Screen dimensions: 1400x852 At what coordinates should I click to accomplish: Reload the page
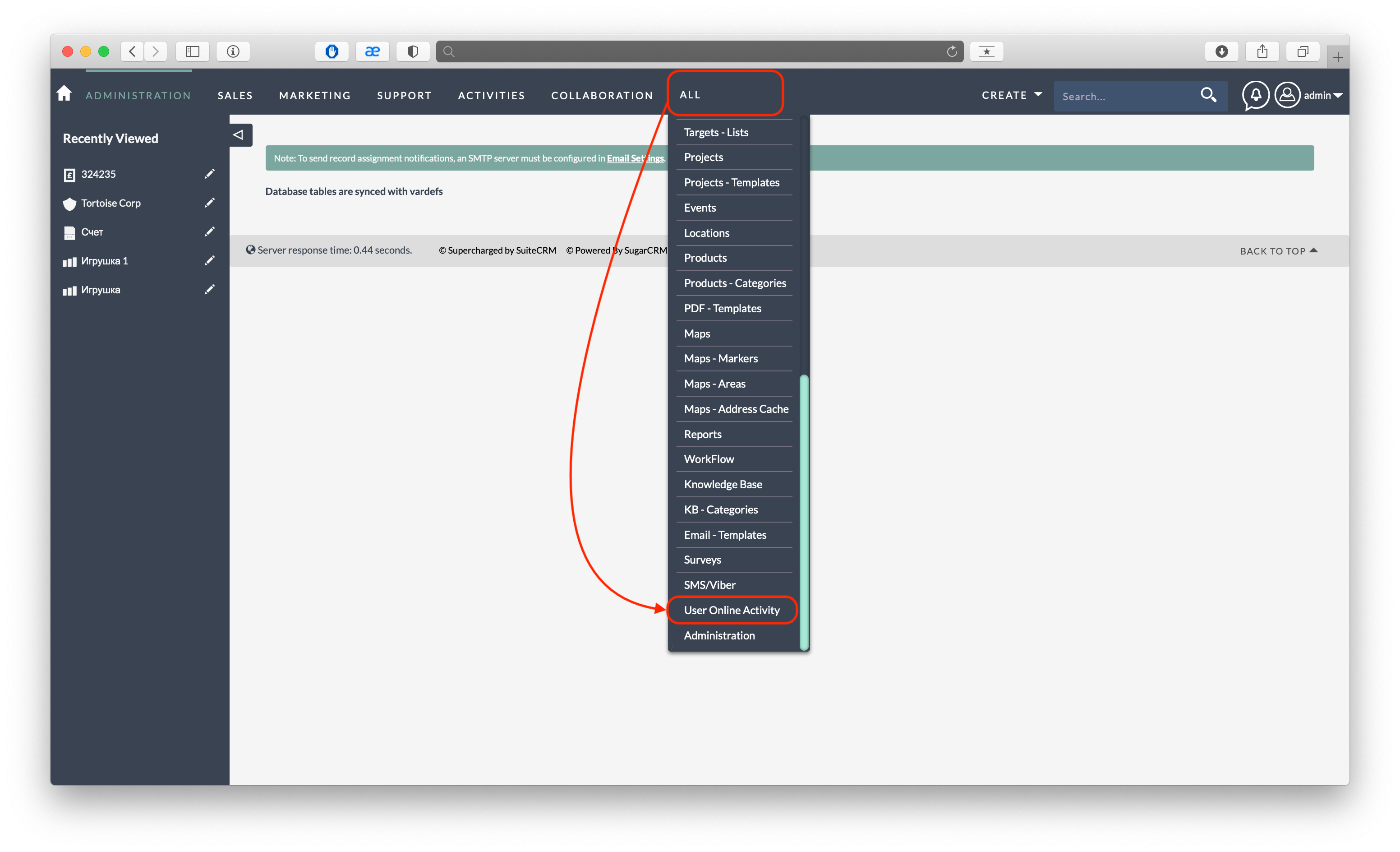pyautogui.click(x=952, y=51)
